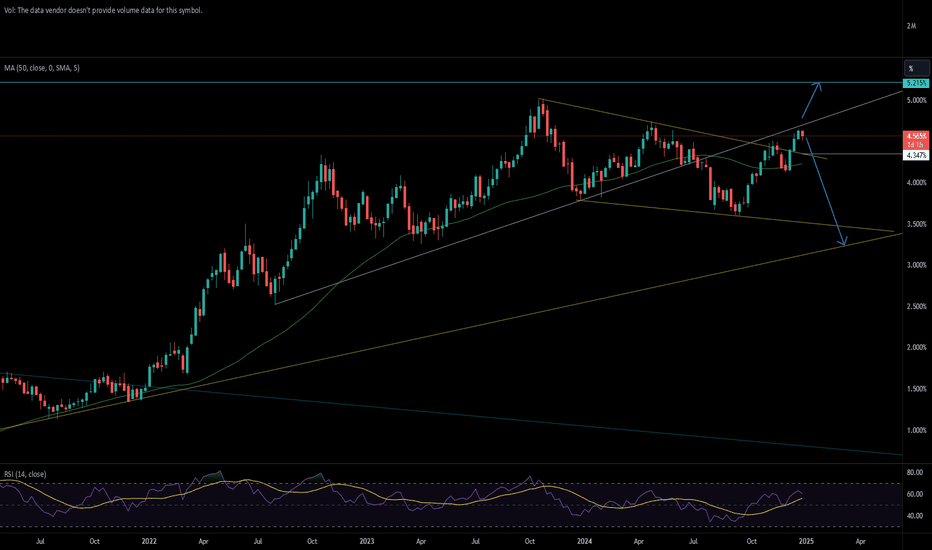Click the teal 5.215% price label
This screenshot has height=550, width=932.
pyautogui.click(x=915, y=83)
